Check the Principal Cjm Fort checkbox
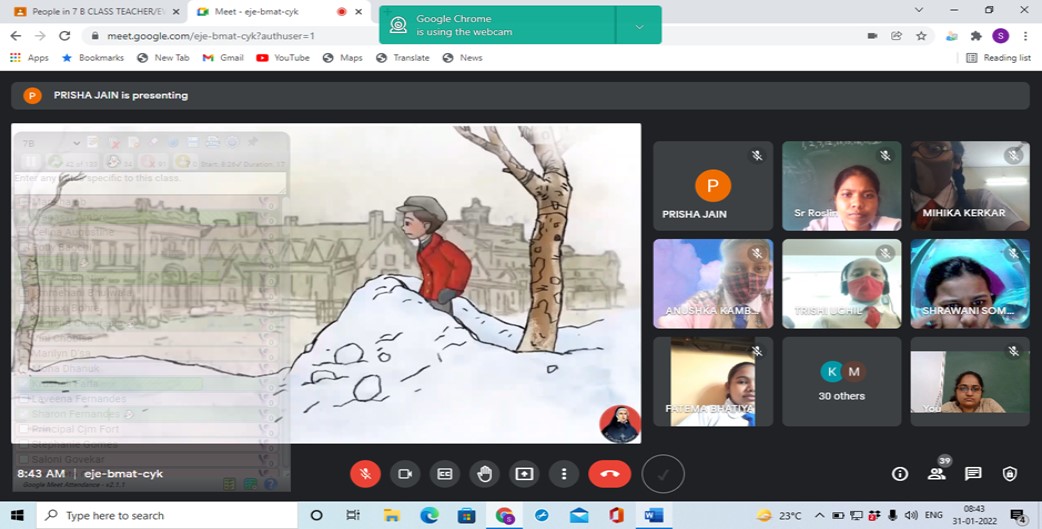This screenshot has height=529, width=1042. (23, 429)
